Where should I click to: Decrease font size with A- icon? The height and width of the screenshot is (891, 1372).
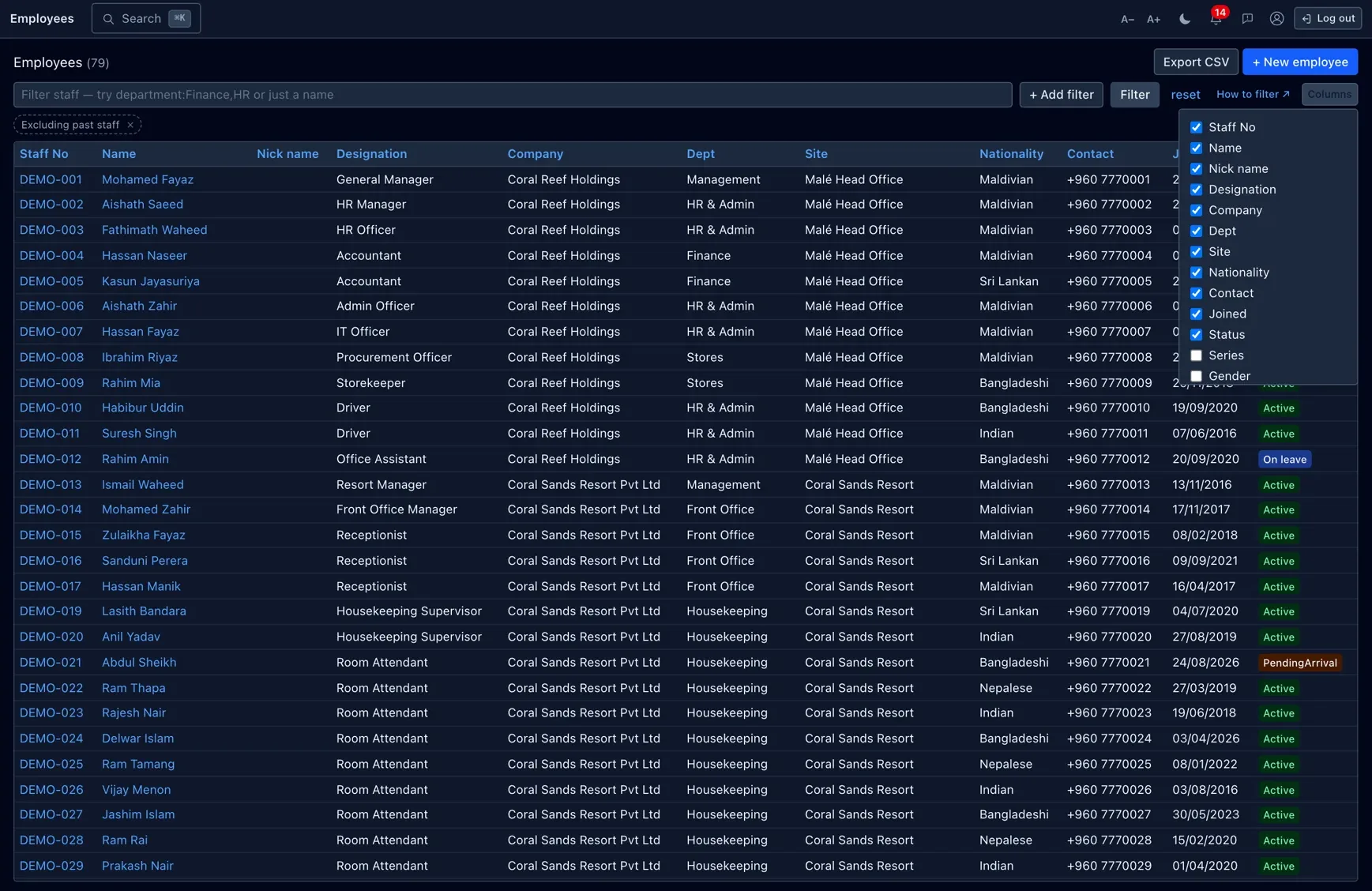[1127, 19]
